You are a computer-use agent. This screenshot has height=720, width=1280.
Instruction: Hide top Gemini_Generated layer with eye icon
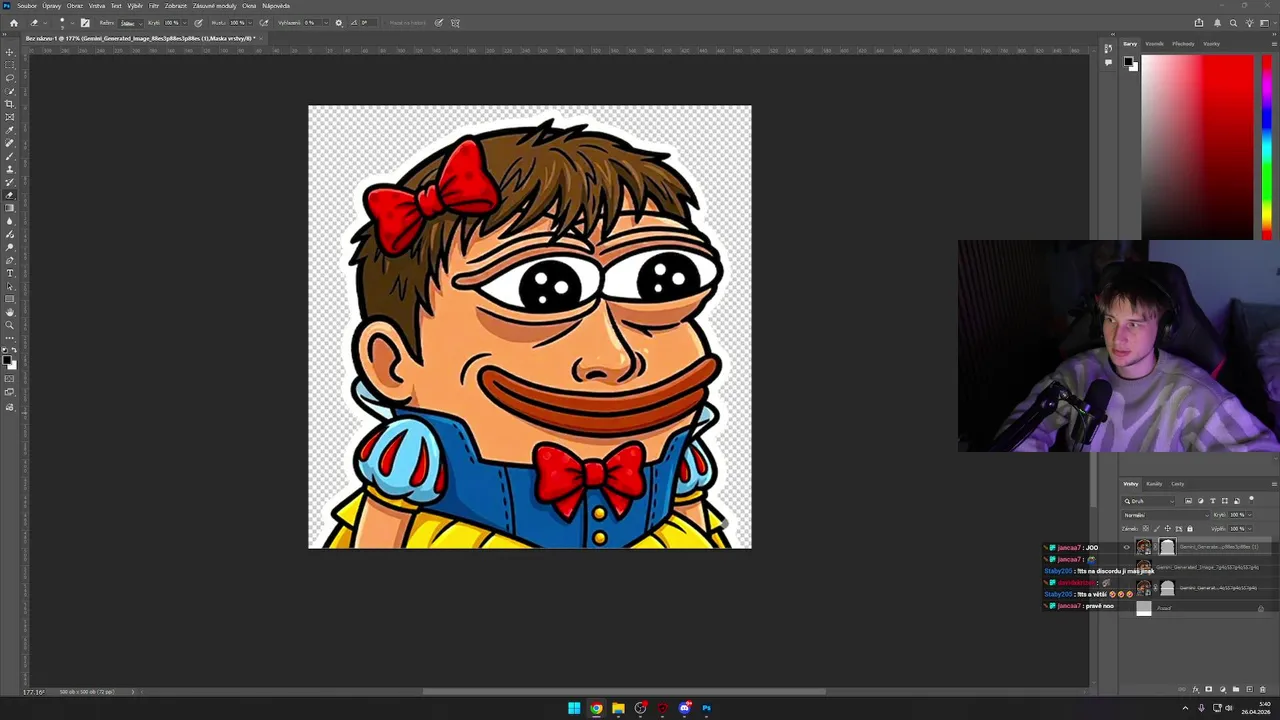(x=1127, y=547)
